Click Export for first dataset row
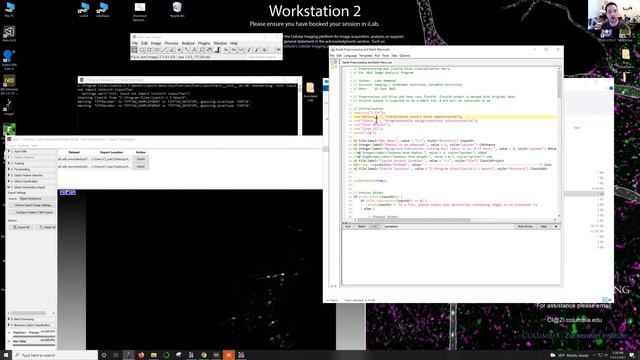The image size is (640, 360). point(141,159)
